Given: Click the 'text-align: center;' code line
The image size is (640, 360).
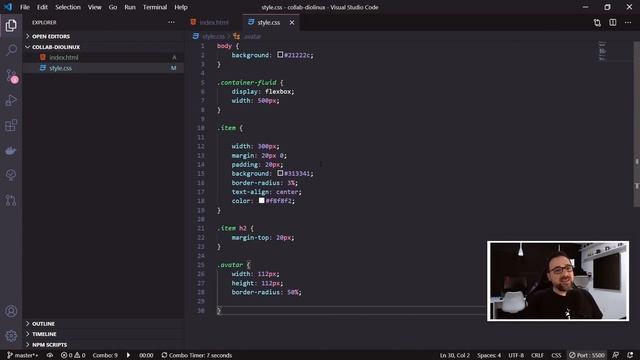Looking at the screenshot, I should tap(267, 192).
